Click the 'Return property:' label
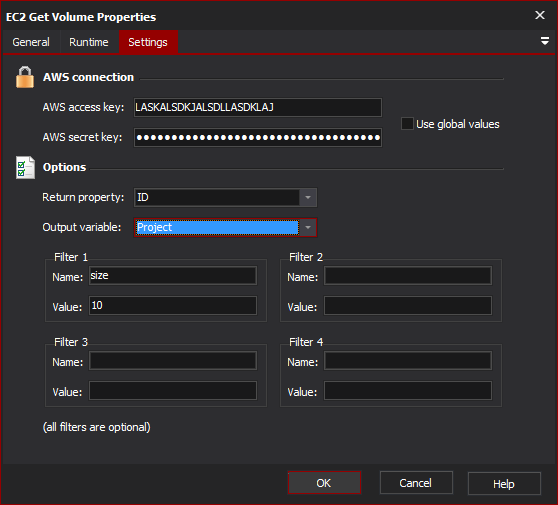 (x=83, y=197)
